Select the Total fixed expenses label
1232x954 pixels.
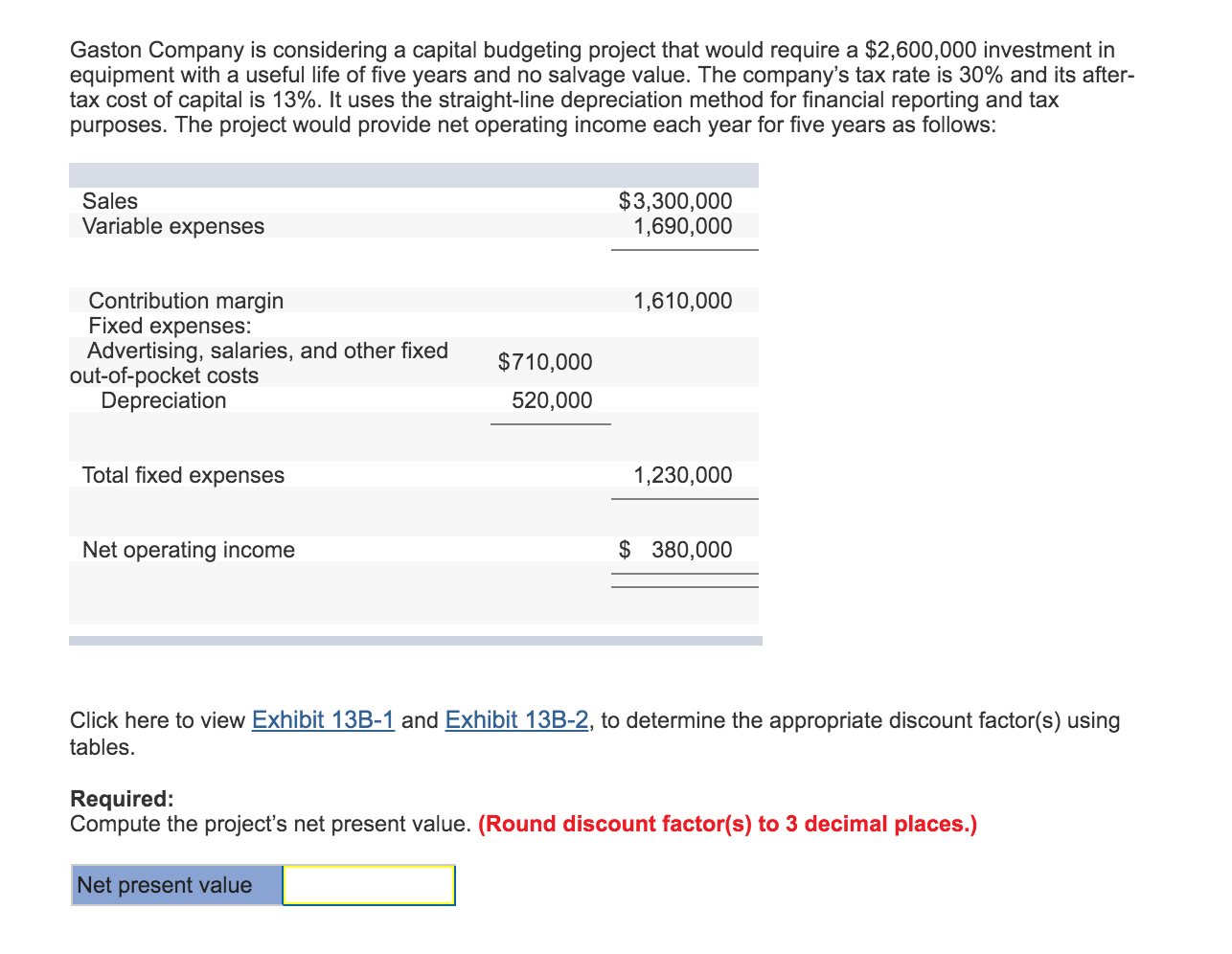[183, 475]
